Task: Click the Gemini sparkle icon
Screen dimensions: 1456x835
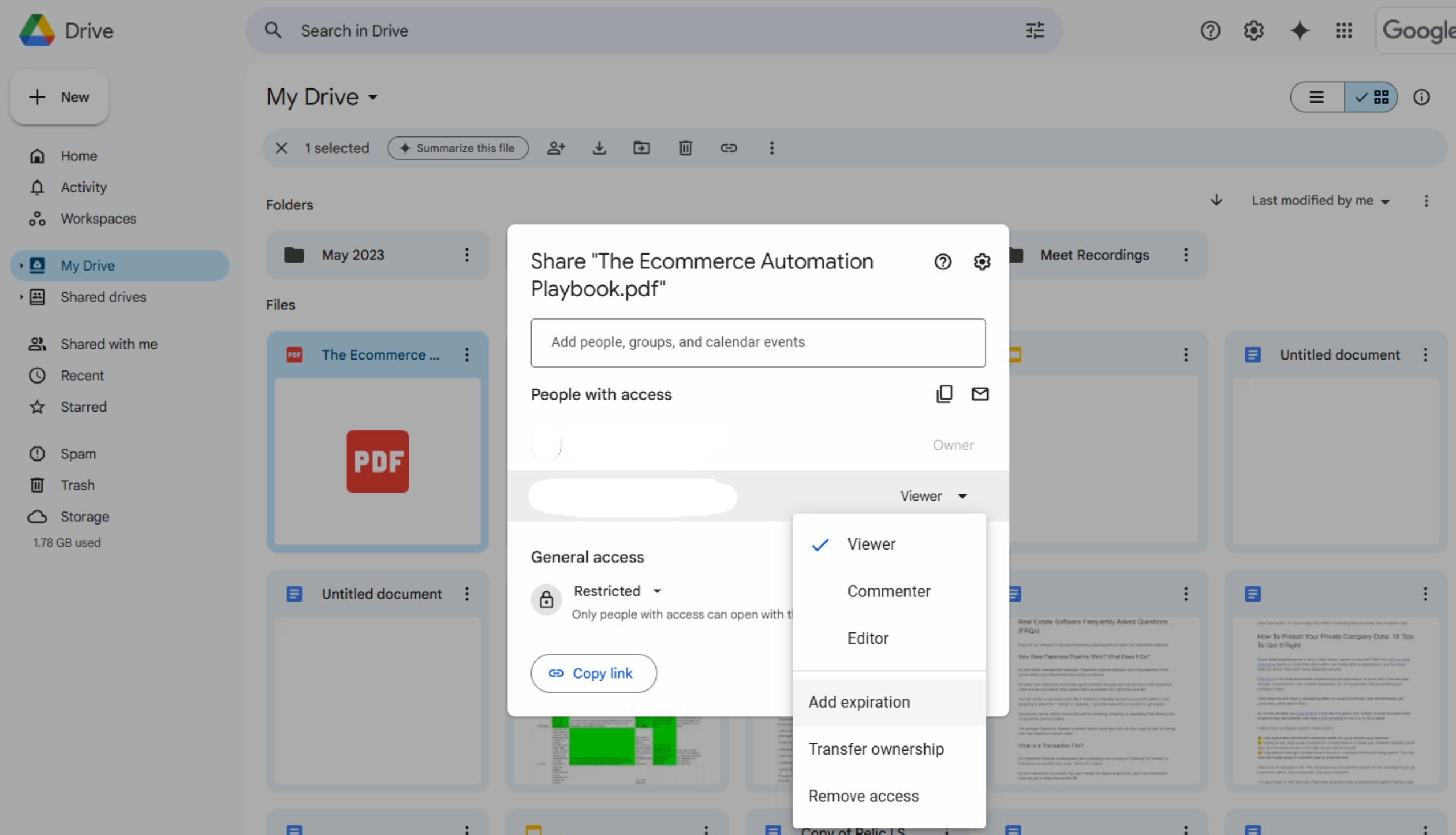Action: pyautogui.click(x=1300, y=30)
